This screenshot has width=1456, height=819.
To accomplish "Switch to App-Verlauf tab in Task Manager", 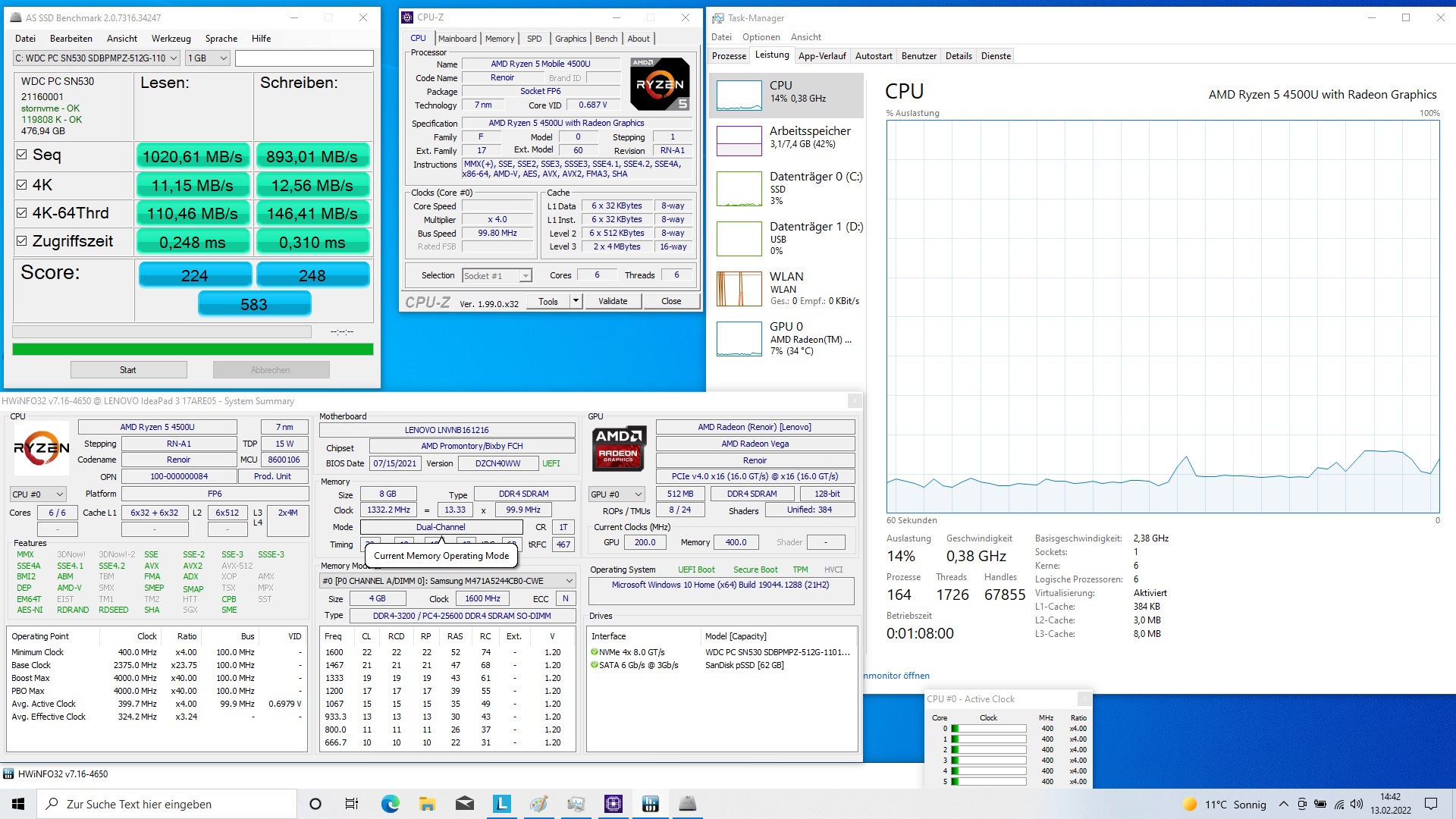I will [822, 56].
